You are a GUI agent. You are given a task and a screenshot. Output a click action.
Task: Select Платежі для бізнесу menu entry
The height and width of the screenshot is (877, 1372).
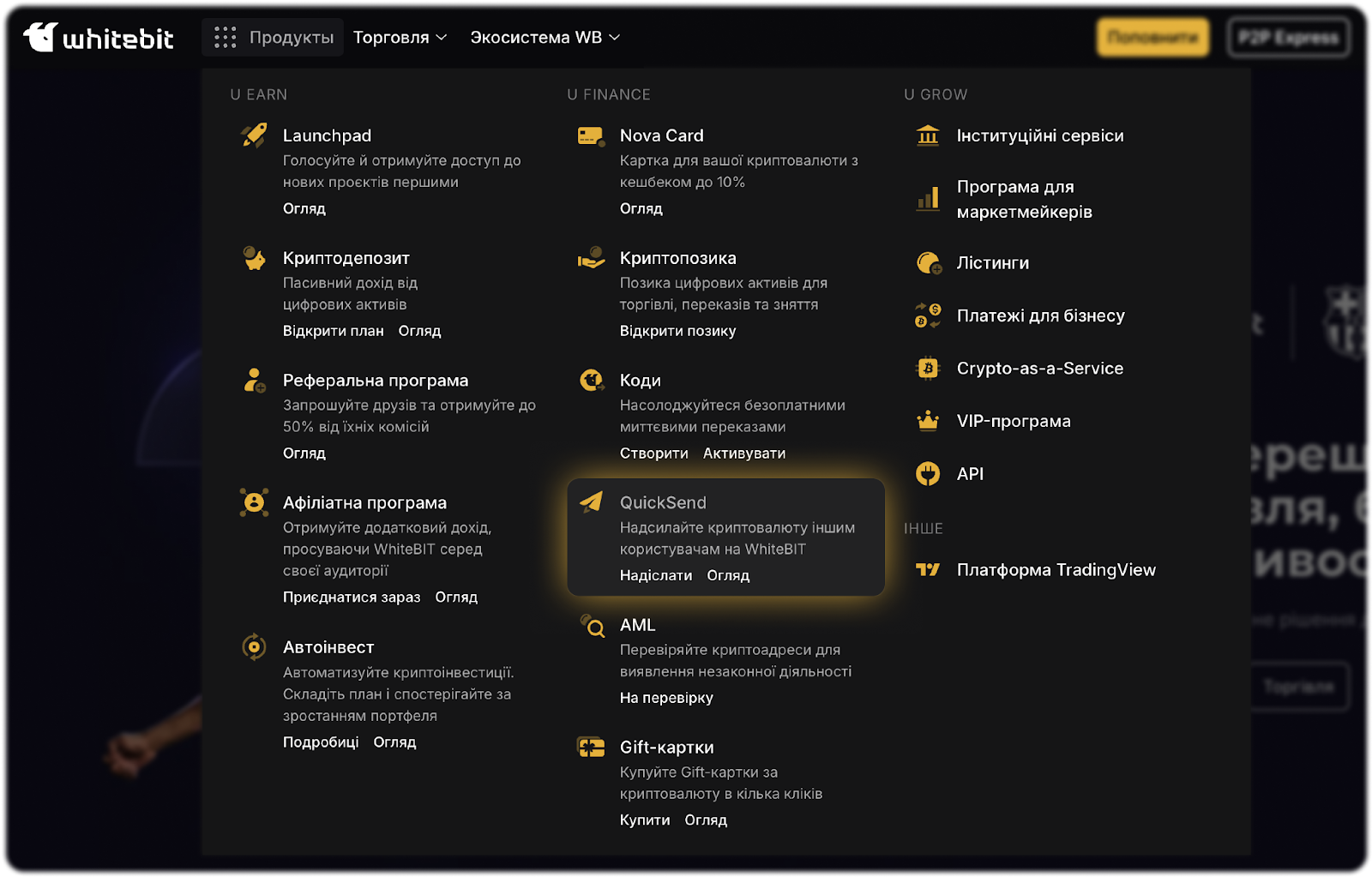click(x=1040, y=316)
